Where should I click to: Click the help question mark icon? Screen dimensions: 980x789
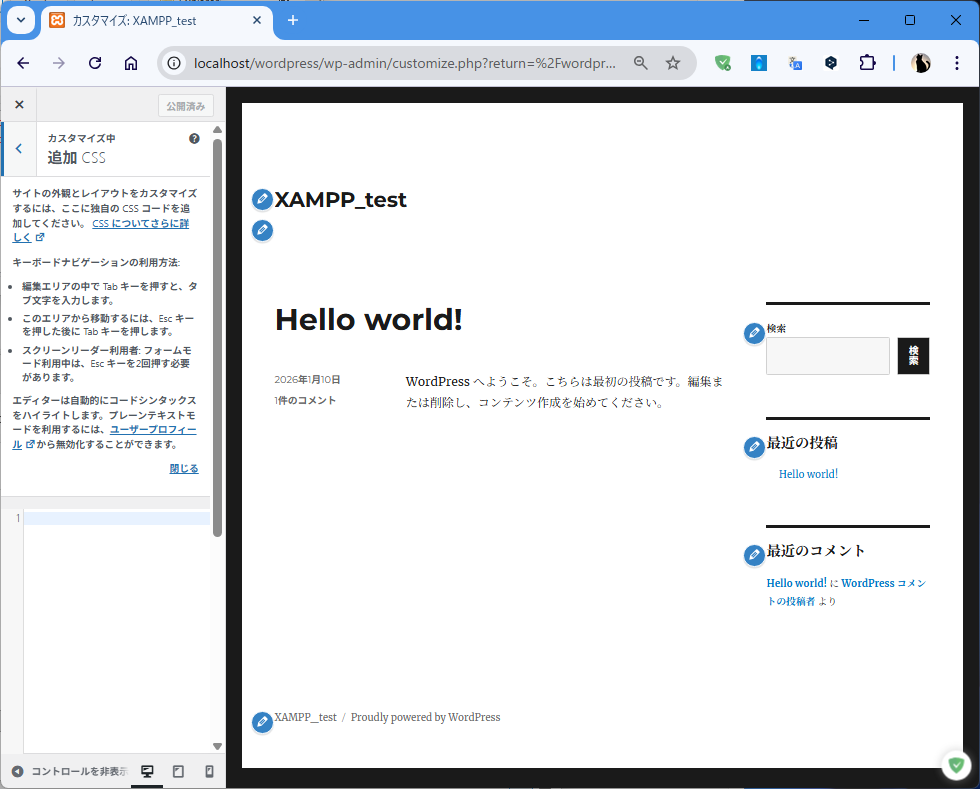tap(194, 139)
